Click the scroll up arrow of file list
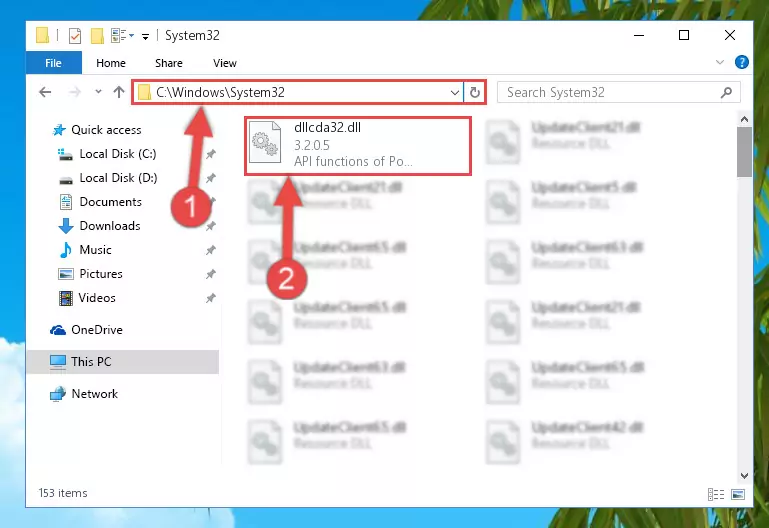The height and width of the screenshot is (528, 769). click(x=744, y=119)
